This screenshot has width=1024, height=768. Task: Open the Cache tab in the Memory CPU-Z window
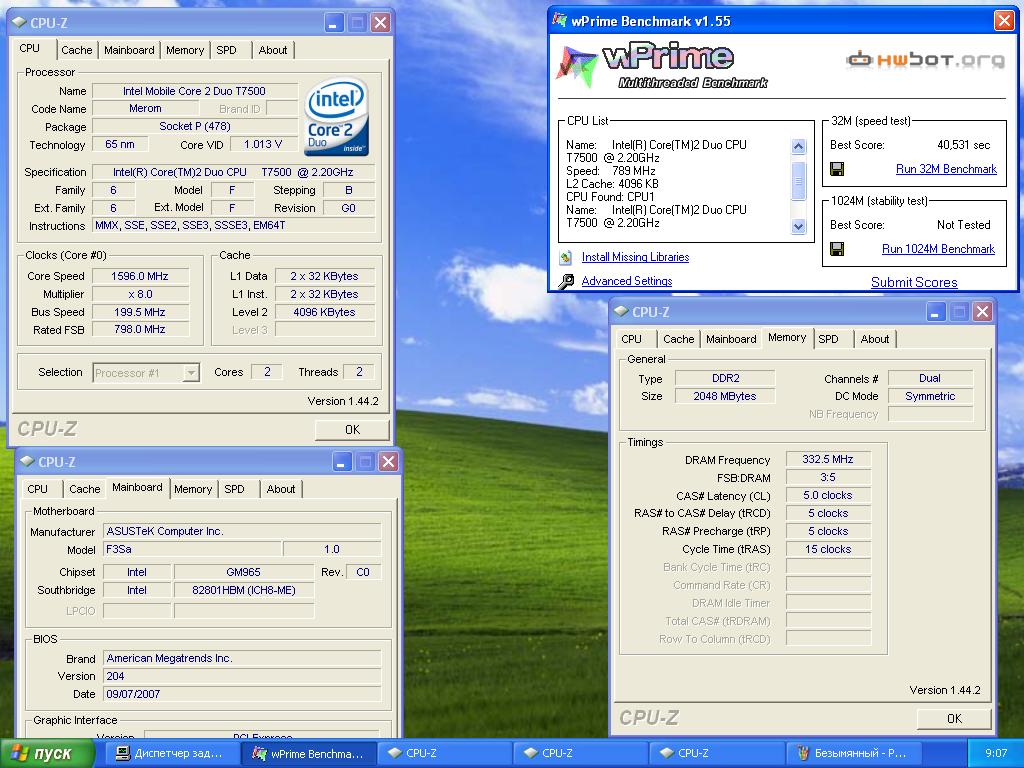(x=679, y=339)
